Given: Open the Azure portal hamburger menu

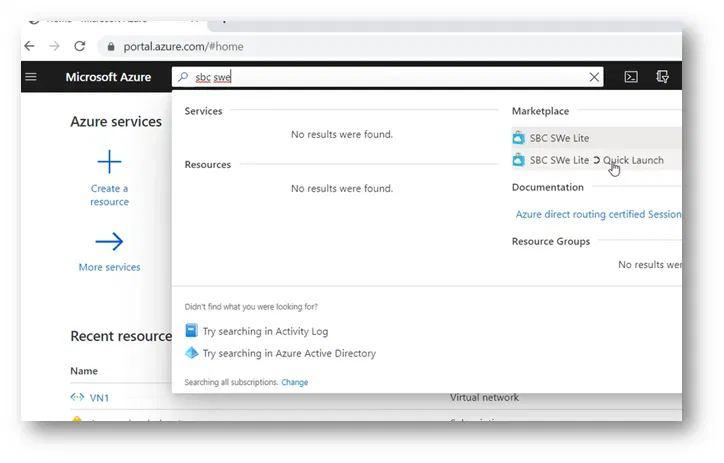Looking at the screenshot, I should pos(31,77).
